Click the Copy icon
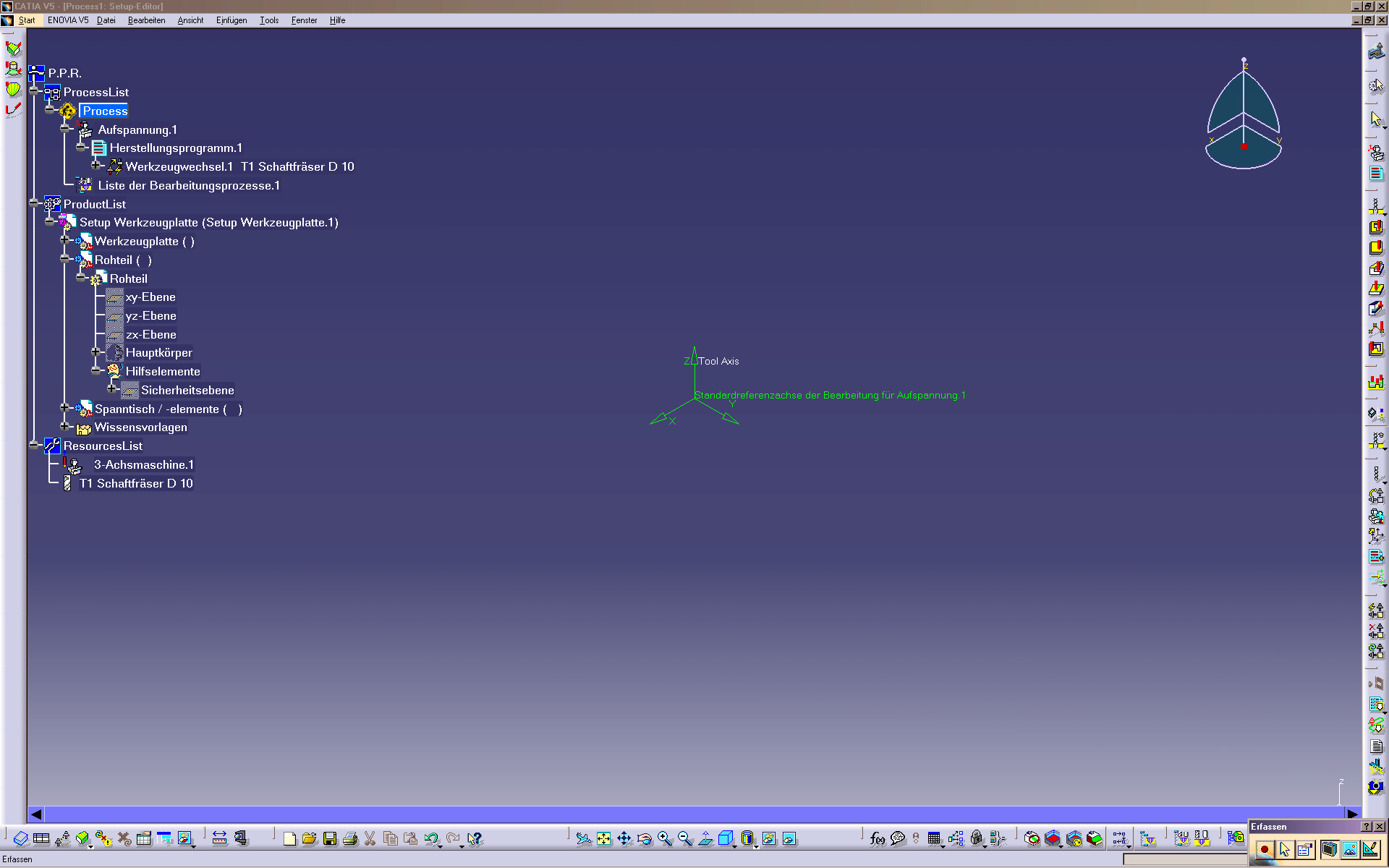Viewport: 1389px width, 868px height. coord(391,838)
